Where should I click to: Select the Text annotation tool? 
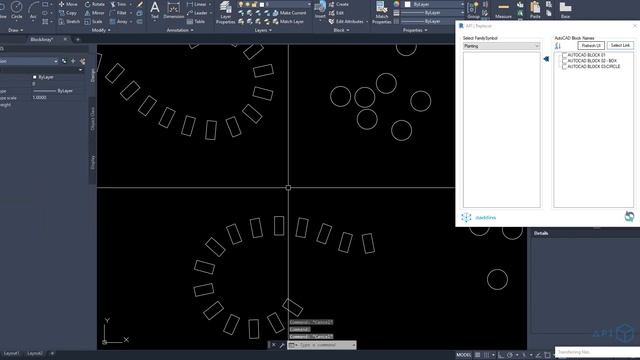tap(155, 11)
